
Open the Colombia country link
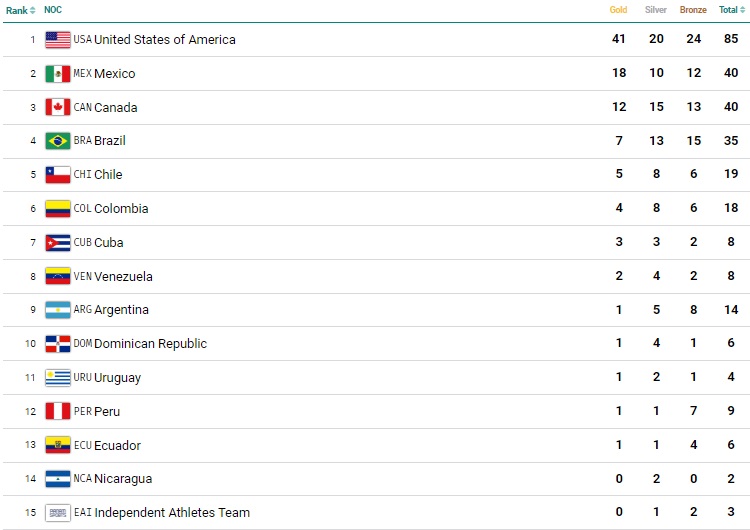tap(121, 209)
